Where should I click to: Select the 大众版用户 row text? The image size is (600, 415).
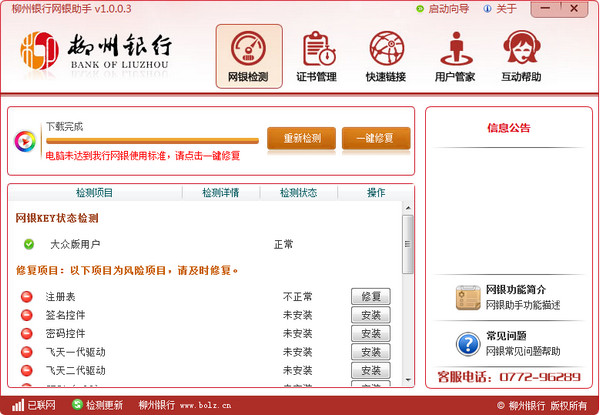pyautogui.click(x=75, y=244)
